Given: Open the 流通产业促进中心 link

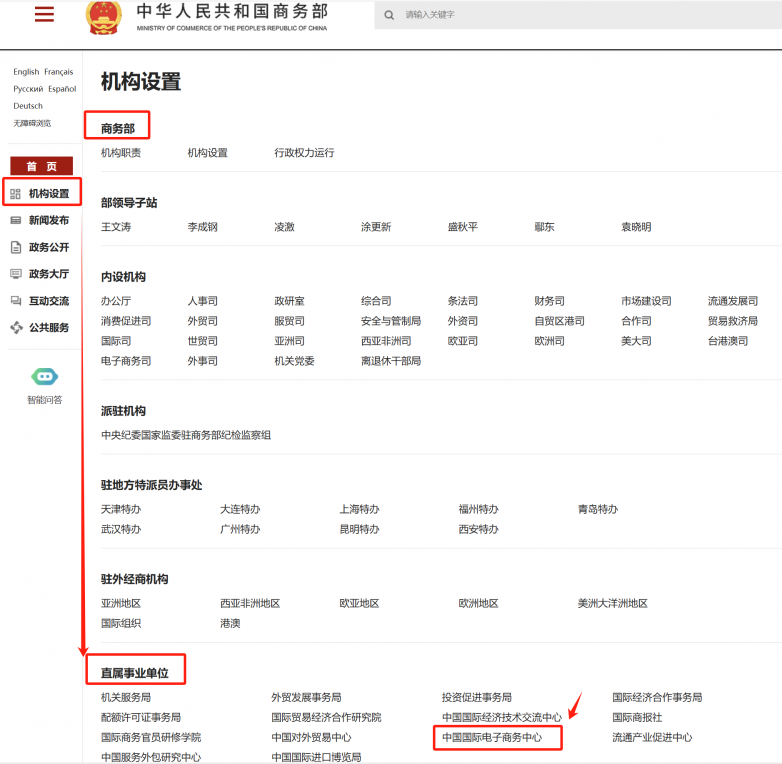Looking at the screenshot, I should [x=652, y=737].
